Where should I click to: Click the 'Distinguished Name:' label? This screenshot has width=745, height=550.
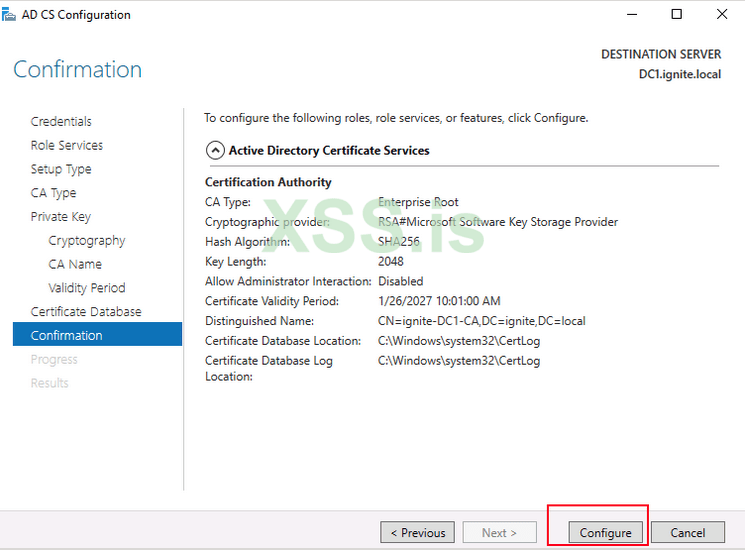tap(259, 321)
